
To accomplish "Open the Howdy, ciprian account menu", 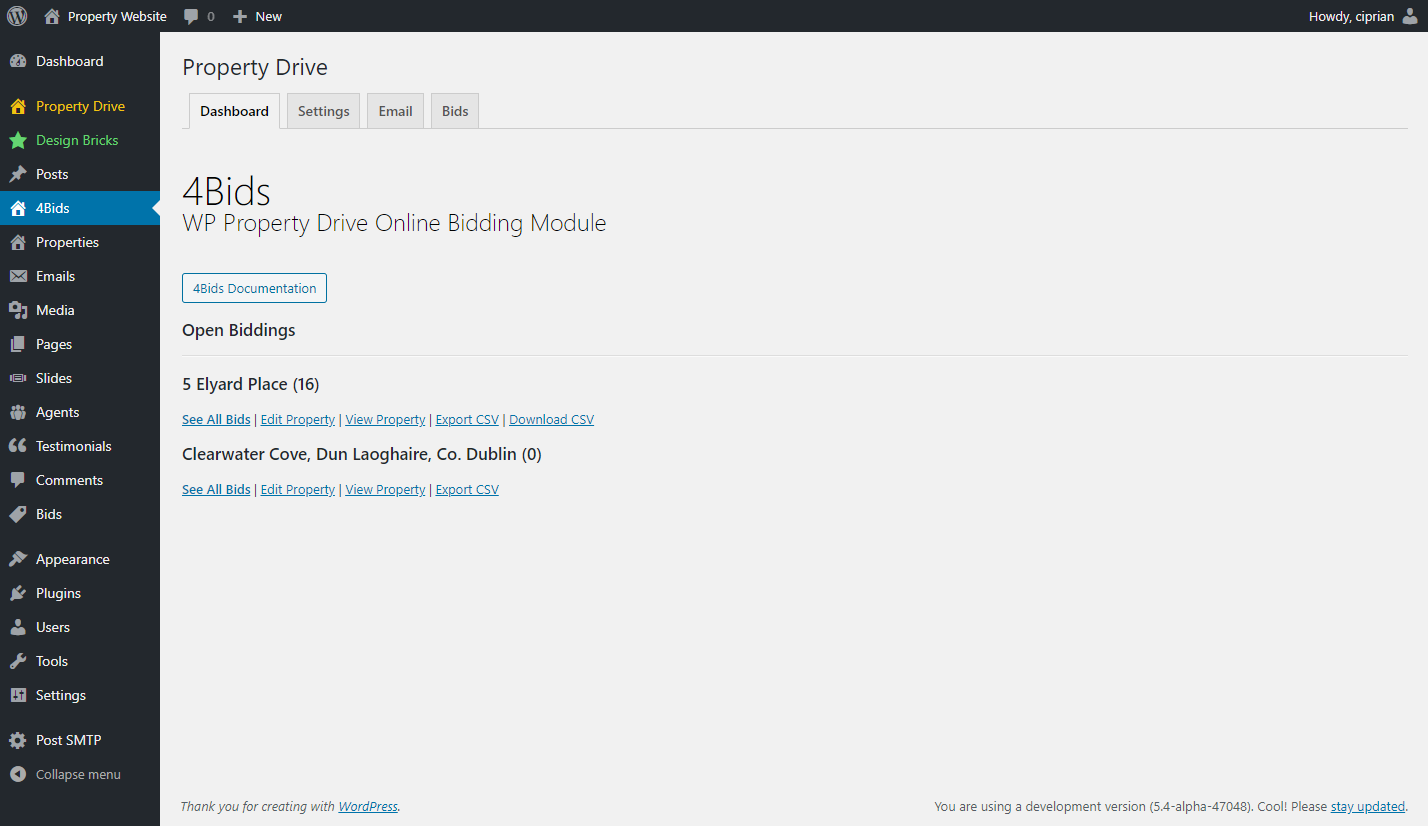I will [1351, 16].
